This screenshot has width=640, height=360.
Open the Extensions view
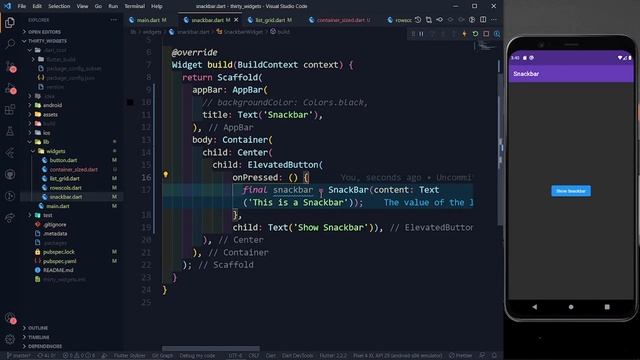tap(10, 109)
